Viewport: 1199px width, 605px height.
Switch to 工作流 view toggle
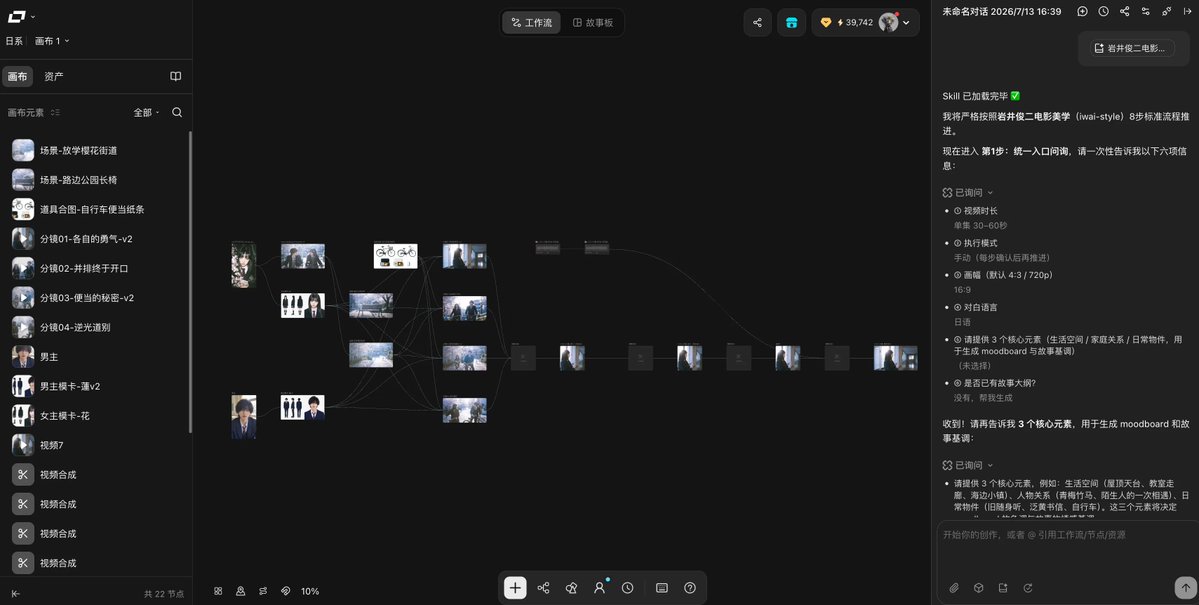[x=531, y=23]
